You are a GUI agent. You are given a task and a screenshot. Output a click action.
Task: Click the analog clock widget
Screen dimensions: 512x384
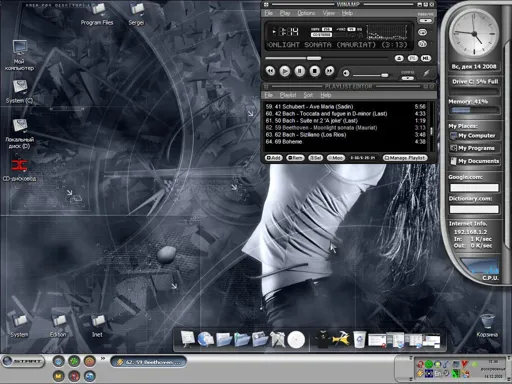click(474, 33)
